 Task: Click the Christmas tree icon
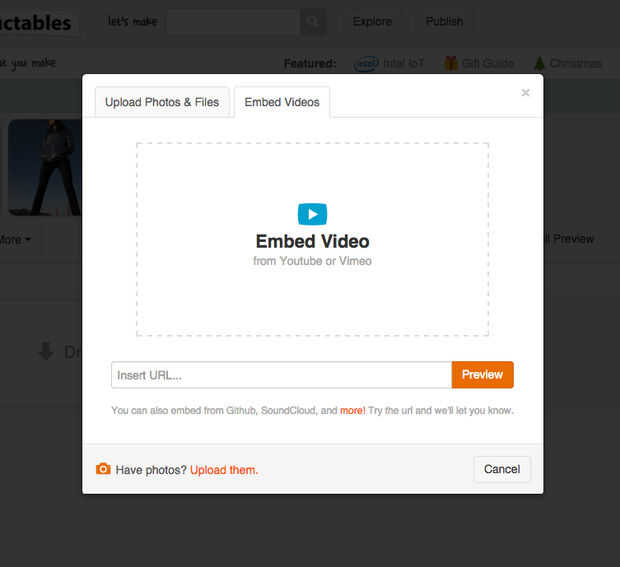point(539,63)
